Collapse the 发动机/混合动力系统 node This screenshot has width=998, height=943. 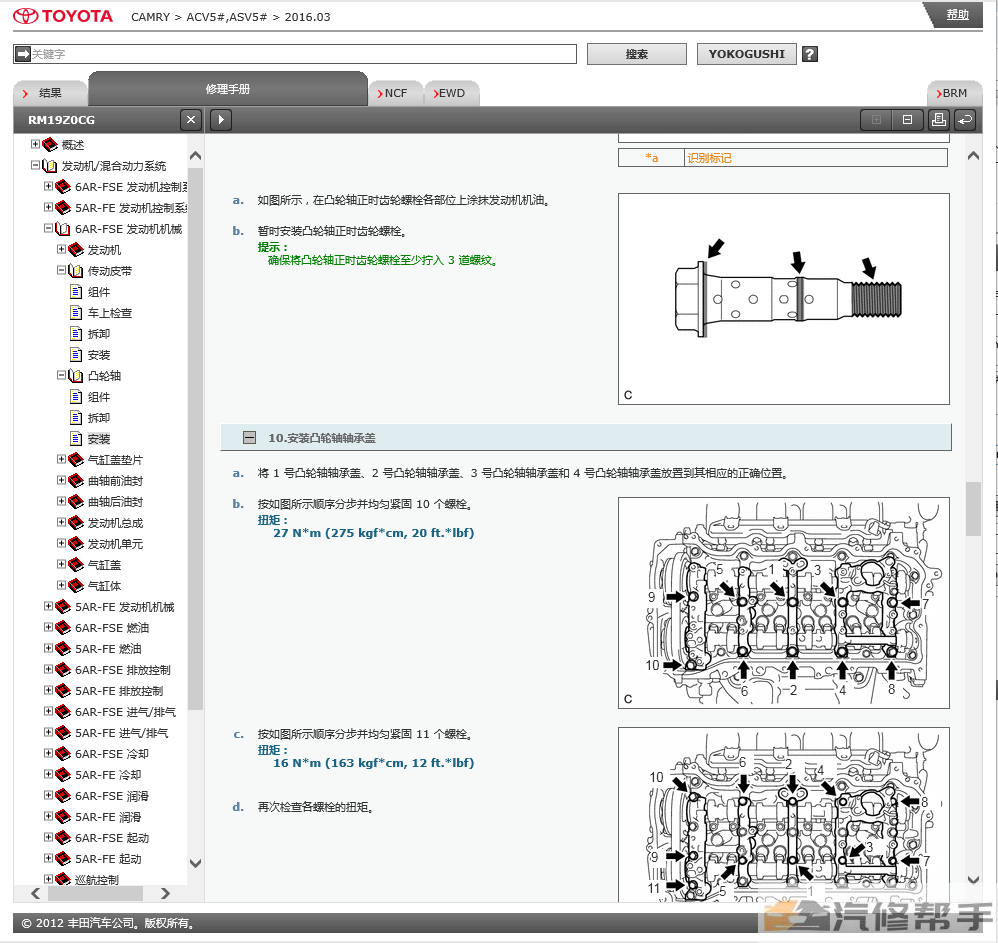[x=36, y=165]
